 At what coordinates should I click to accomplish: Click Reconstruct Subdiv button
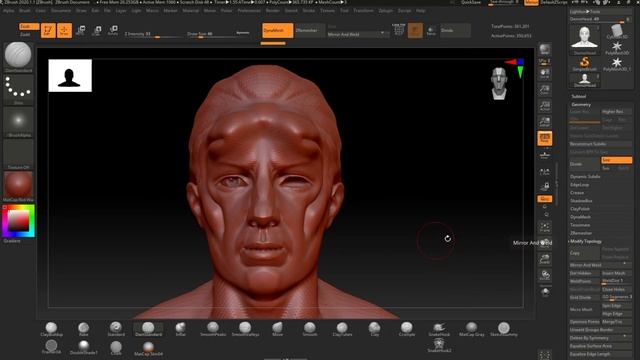600,144
